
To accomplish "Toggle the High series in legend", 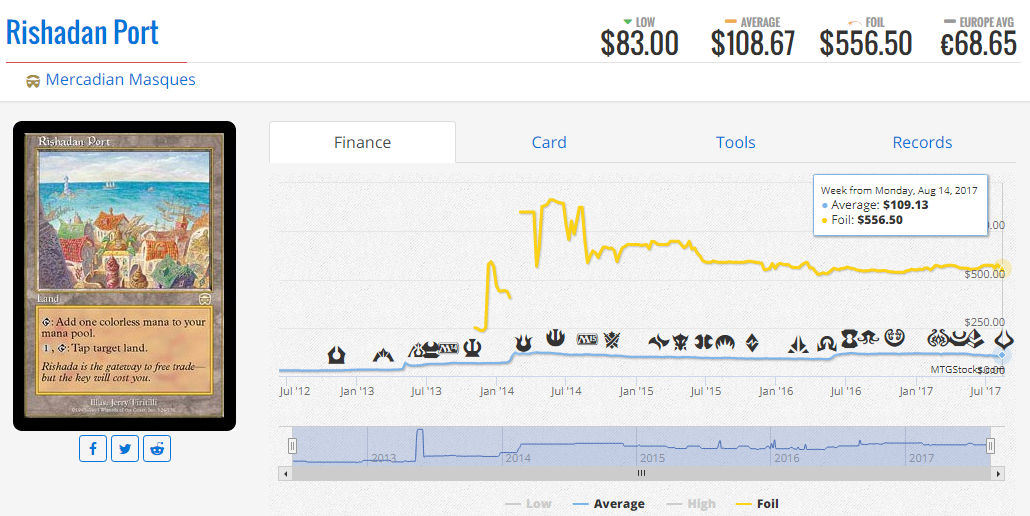I will click(691, 504).
